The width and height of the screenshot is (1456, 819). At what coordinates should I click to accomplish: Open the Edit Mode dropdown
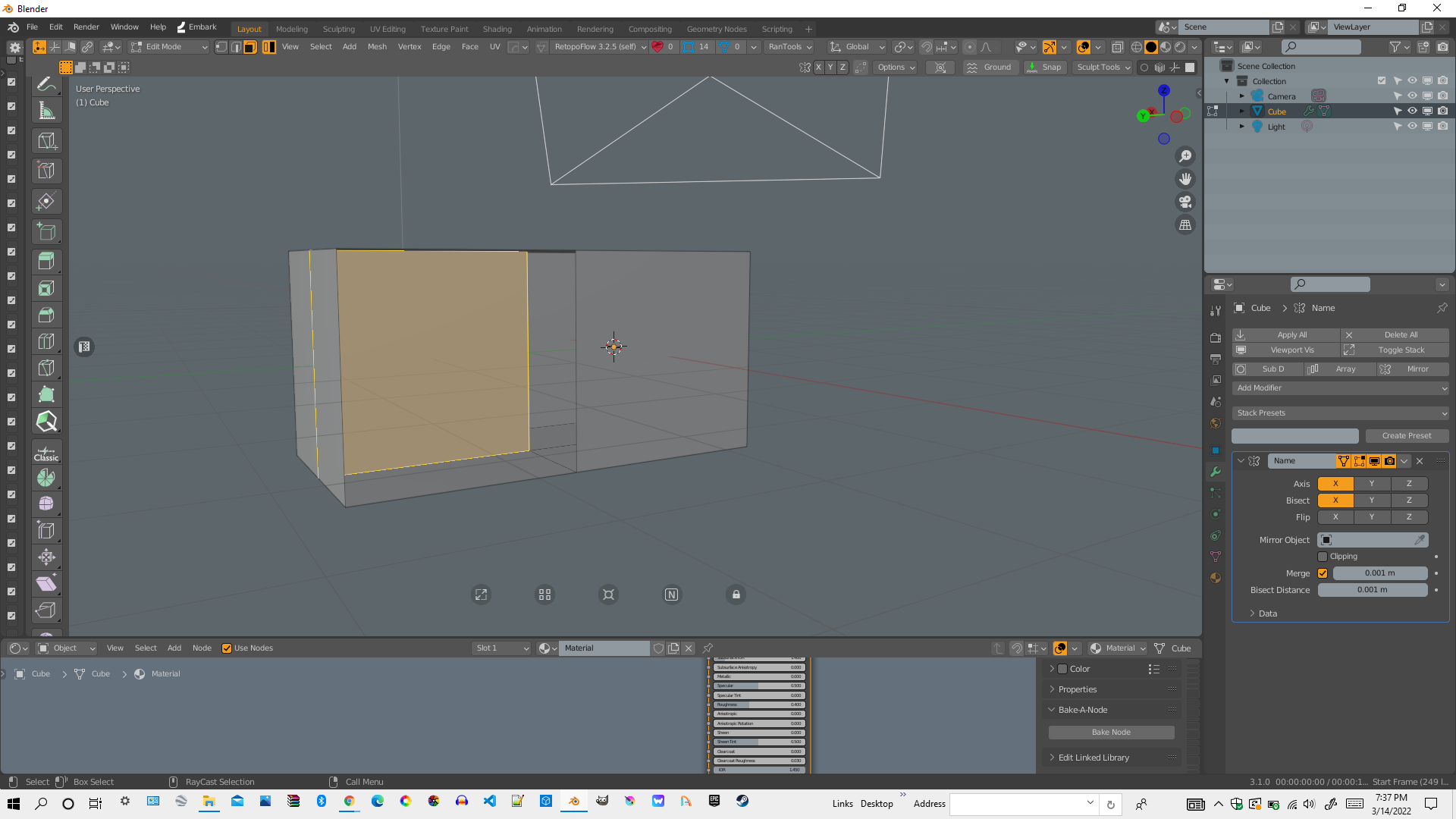[x=168, y=47]
